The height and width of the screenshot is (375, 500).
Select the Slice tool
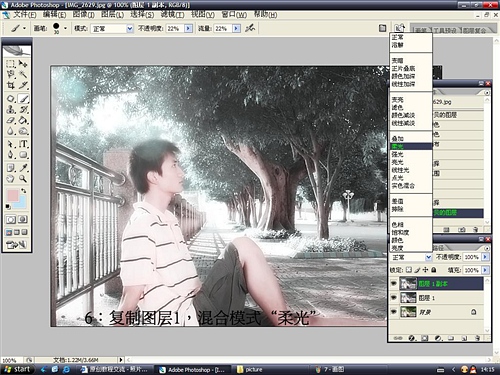click(23, 85)
